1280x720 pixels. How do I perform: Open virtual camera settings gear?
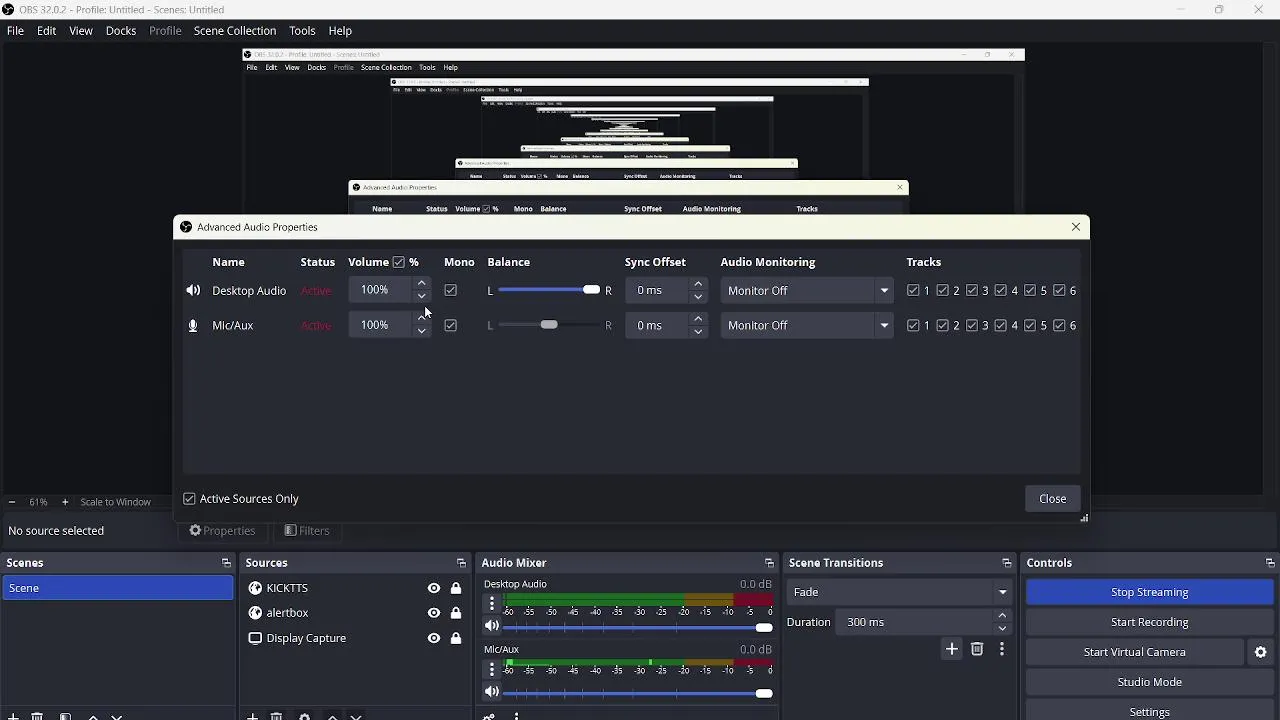[x=1261, y=652]
